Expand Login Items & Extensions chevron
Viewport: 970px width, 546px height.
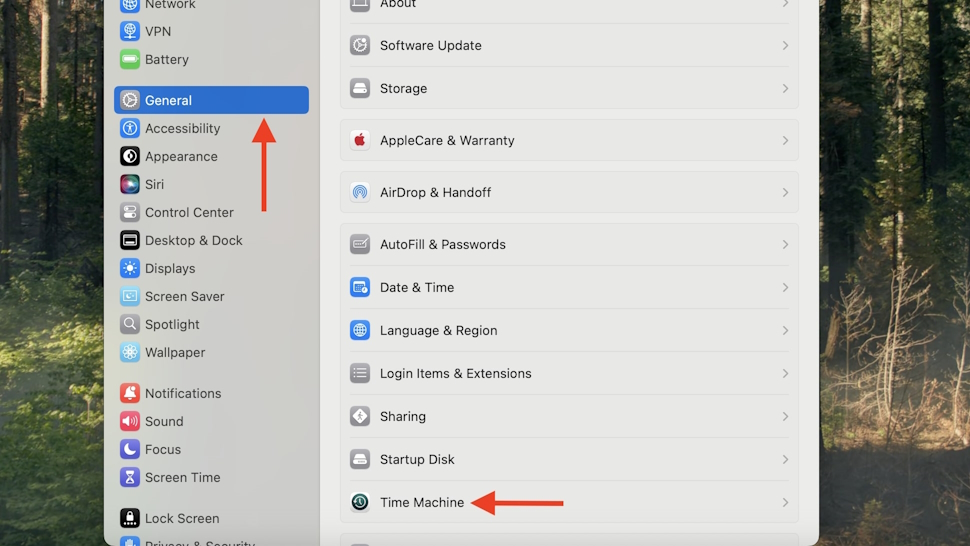tap(785, 373)
